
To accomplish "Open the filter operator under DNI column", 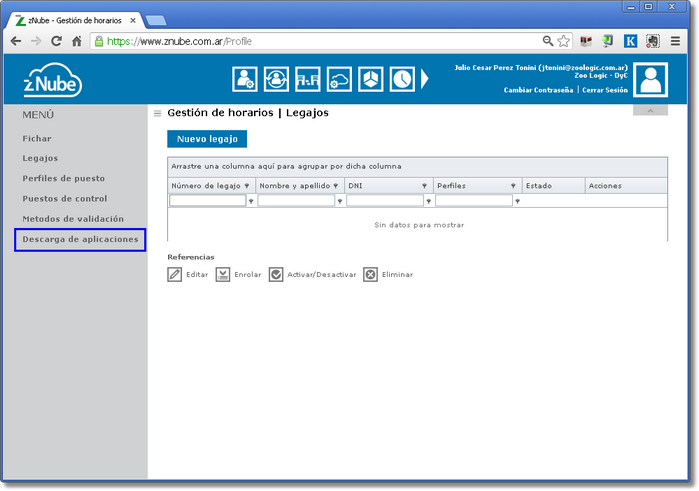I will (428, 201).
